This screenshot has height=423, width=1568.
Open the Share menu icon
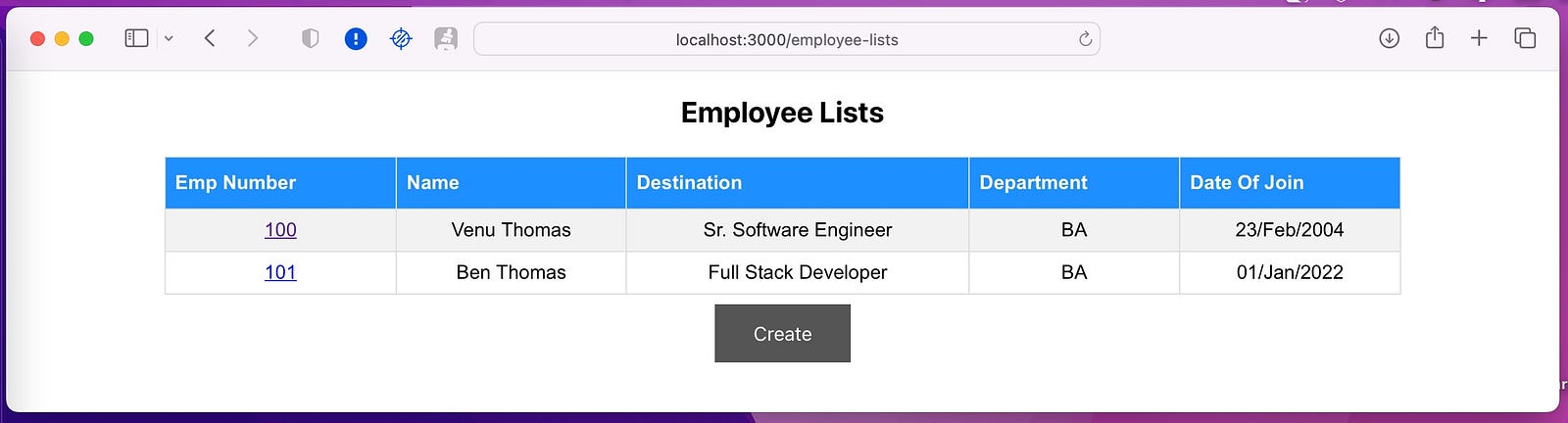(1435, 37)
